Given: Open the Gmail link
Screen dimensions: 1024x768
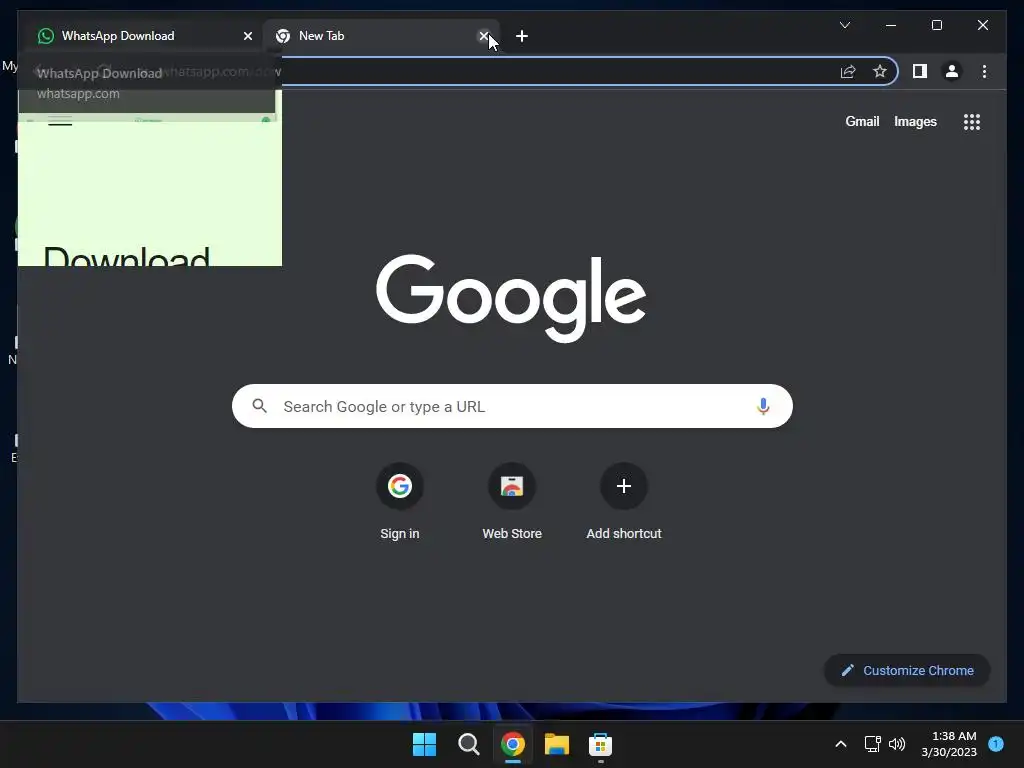Looking at the screenshot, I should (x=862, y=121).
